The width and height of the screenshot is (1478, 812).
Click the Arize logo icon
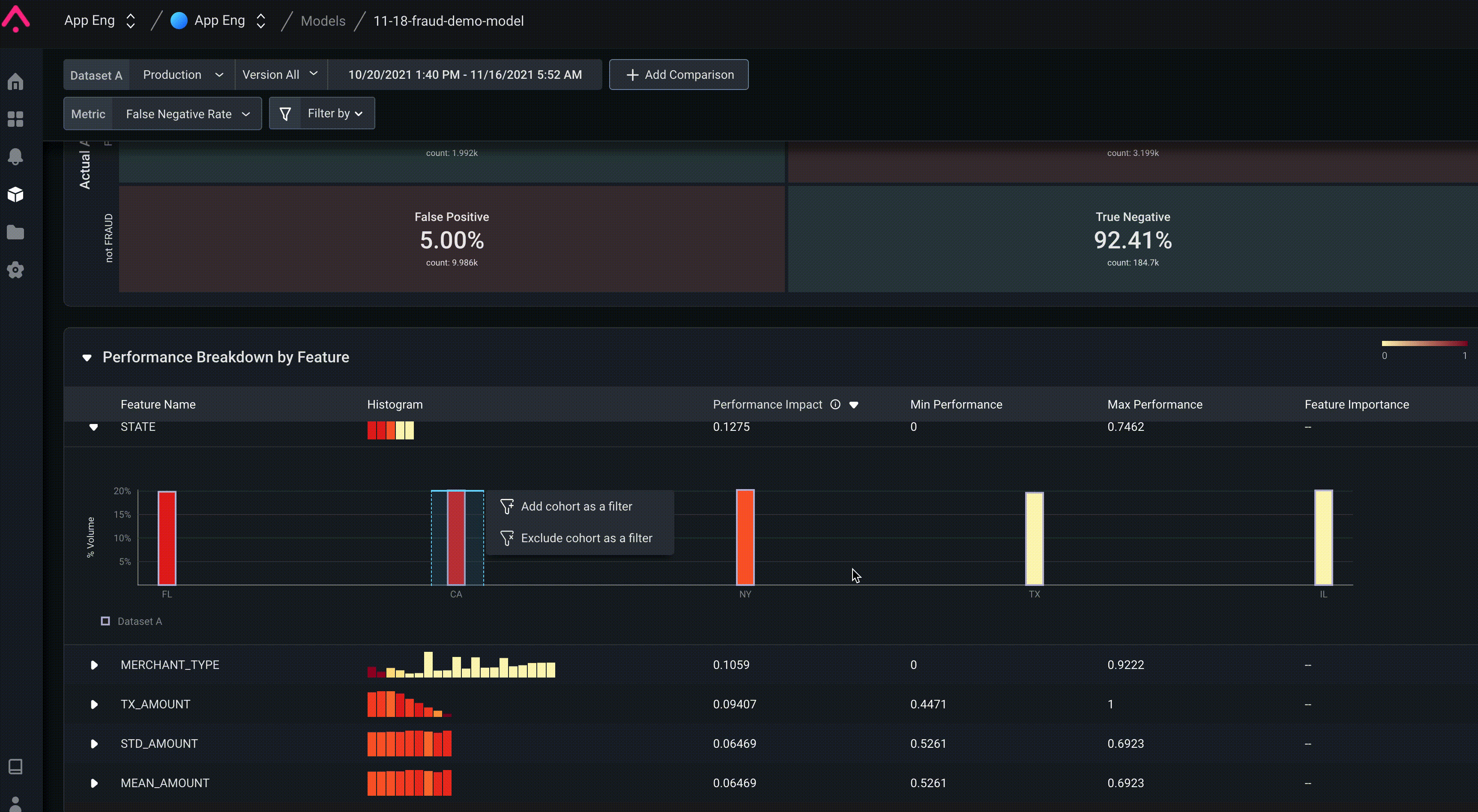pos(15,19)
